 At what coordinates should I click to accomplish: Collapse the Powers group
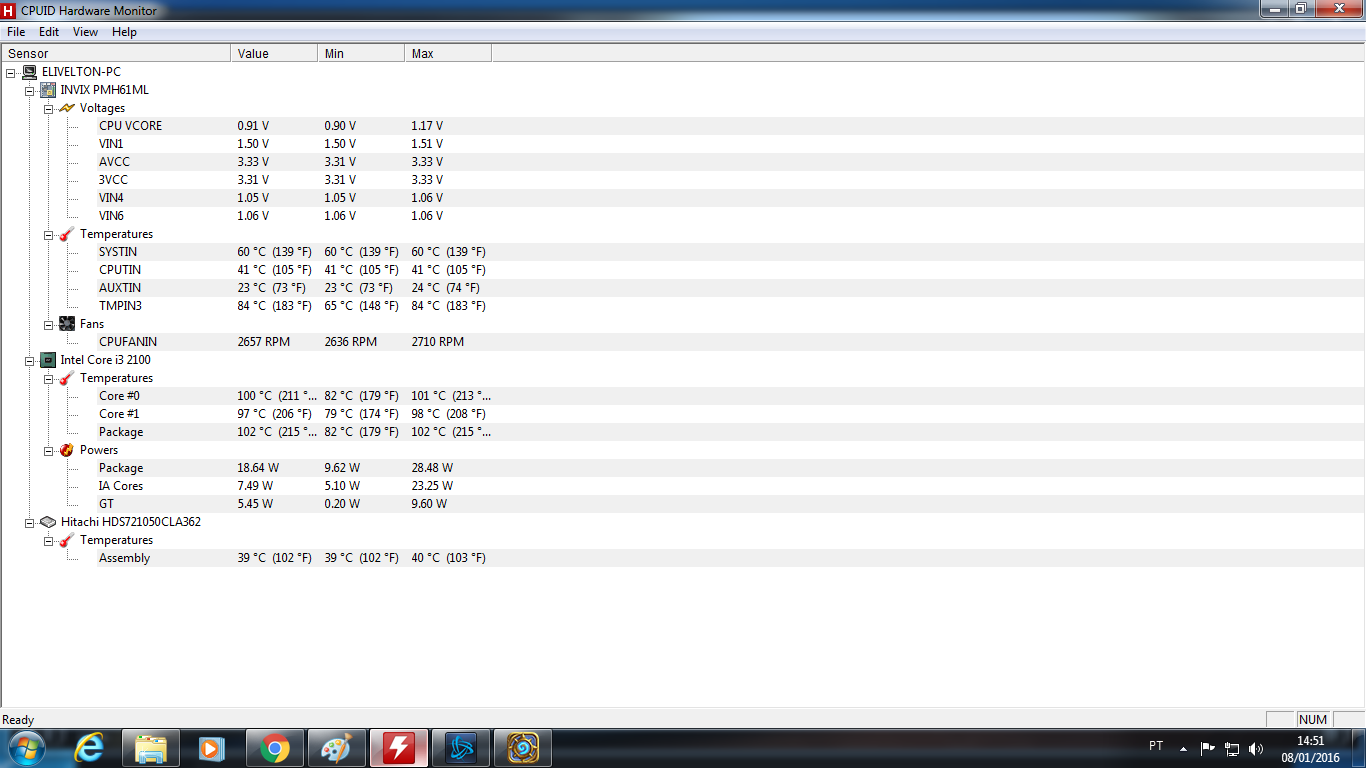point(48,450)
